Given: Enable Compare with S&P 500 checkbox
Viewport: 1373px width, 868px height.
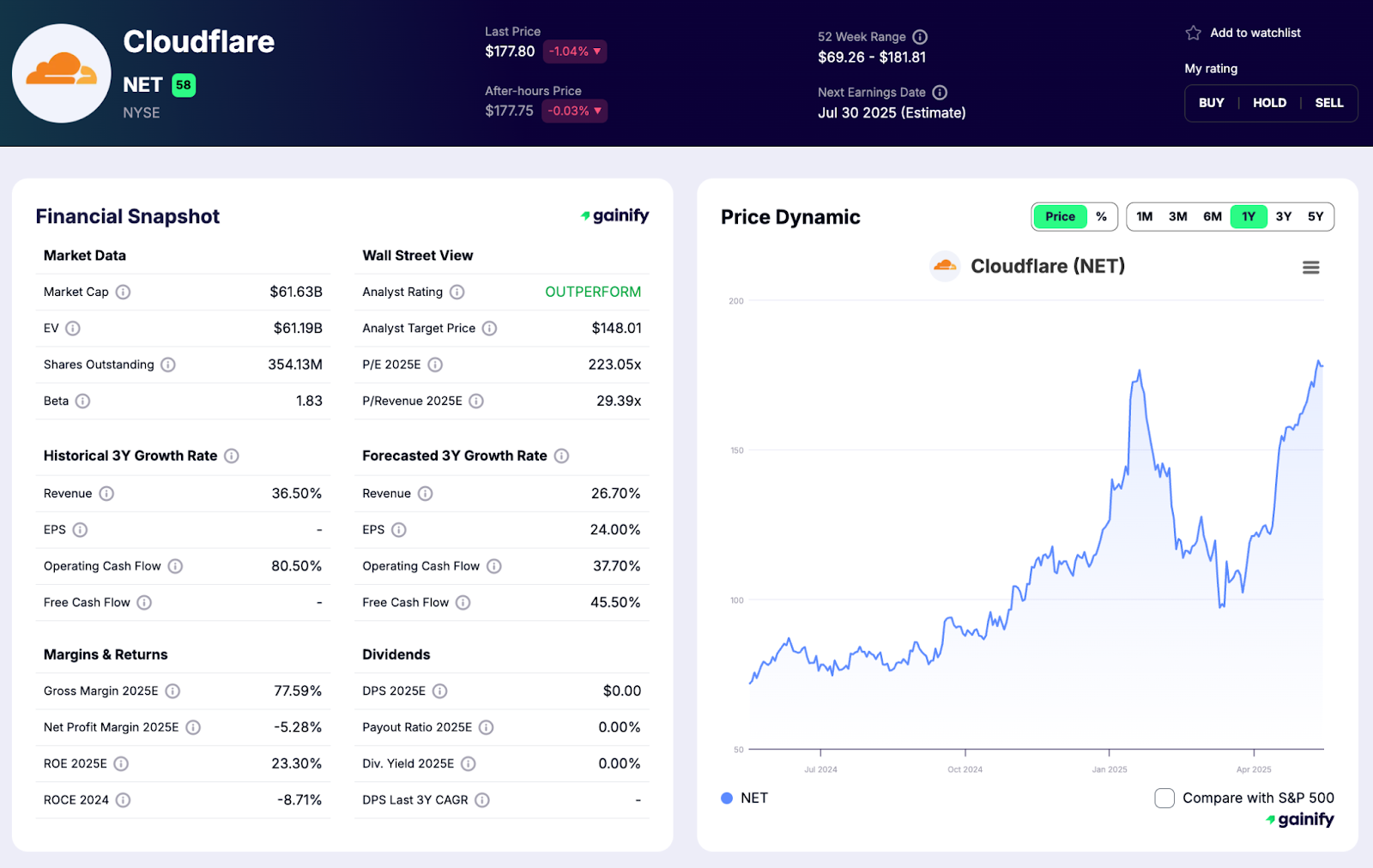Looking at the screenshot, I should pos(1164,799).
